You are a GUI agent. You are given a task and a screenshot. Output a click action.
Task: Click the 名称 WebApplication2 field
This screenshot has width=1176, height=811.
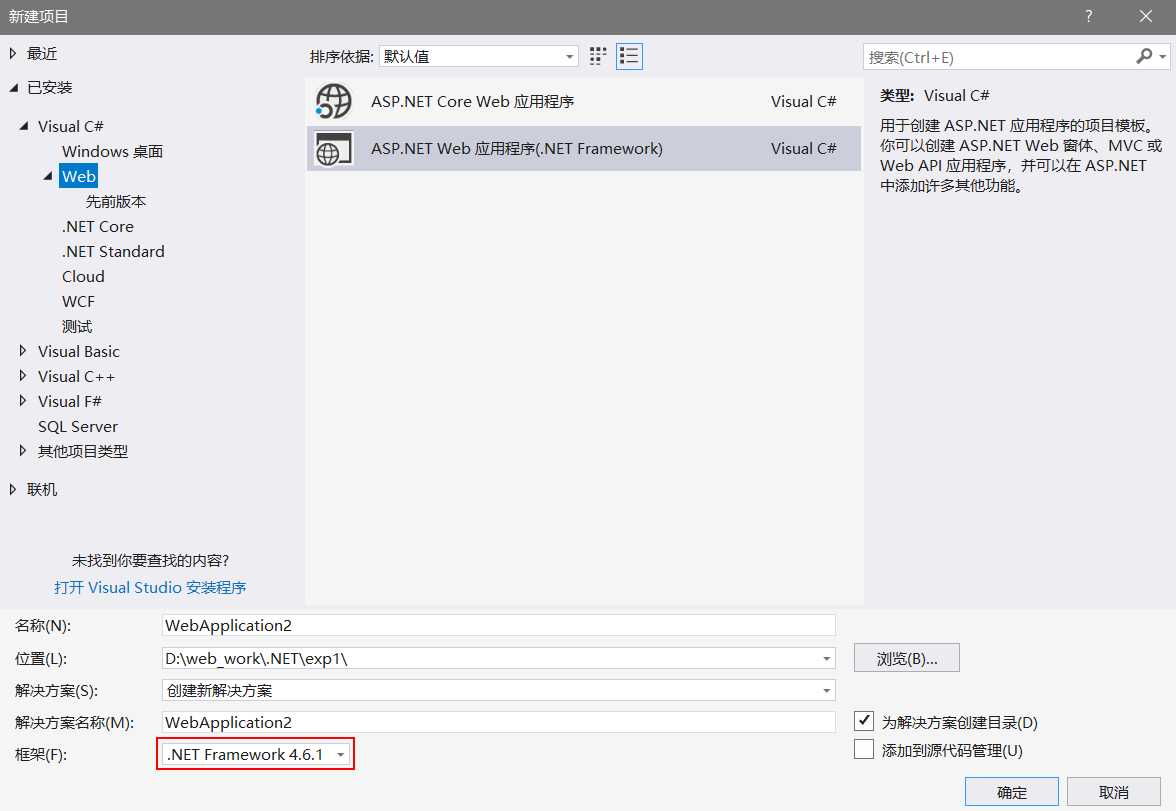[499, 626]
